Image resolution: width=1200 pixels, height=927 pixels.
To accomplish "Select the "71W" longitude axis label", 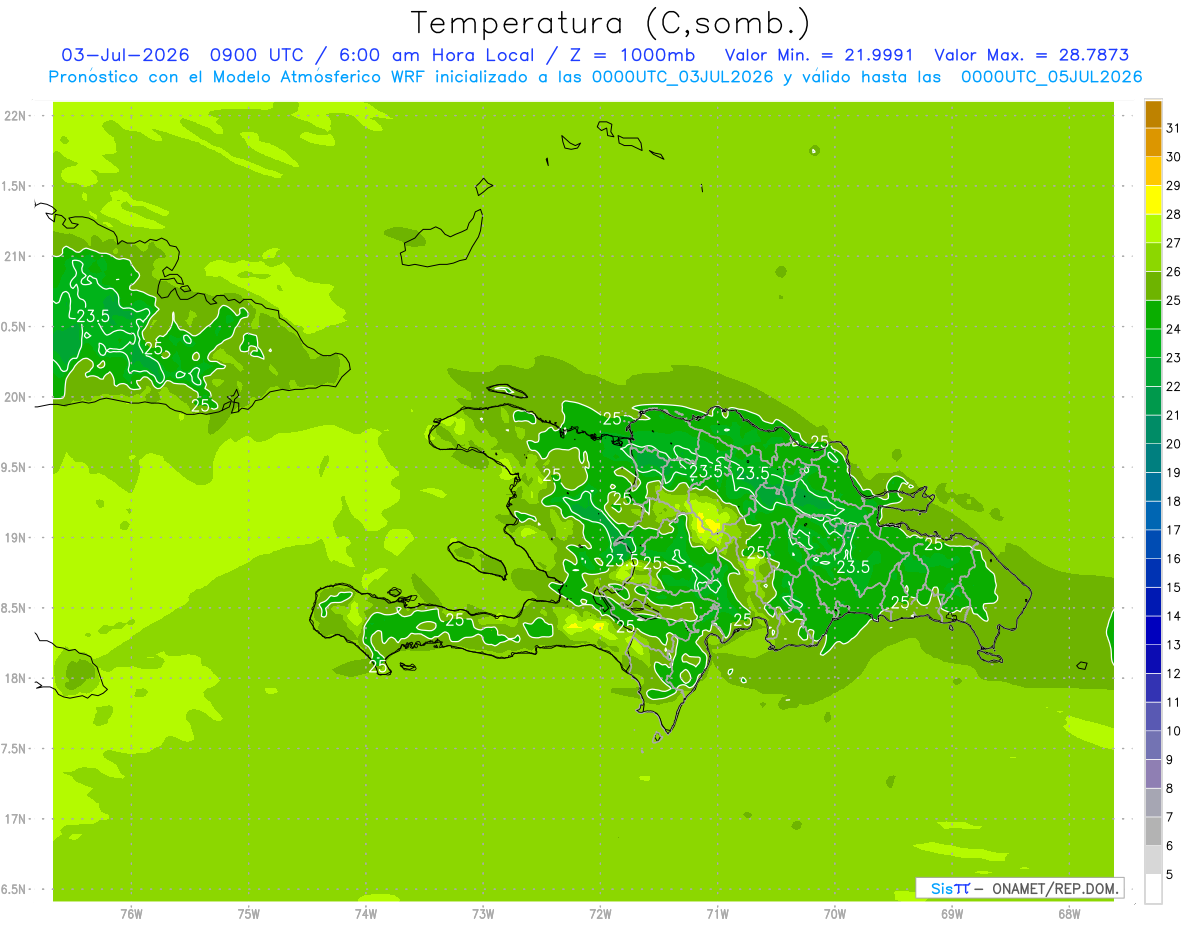I will 717,914.
